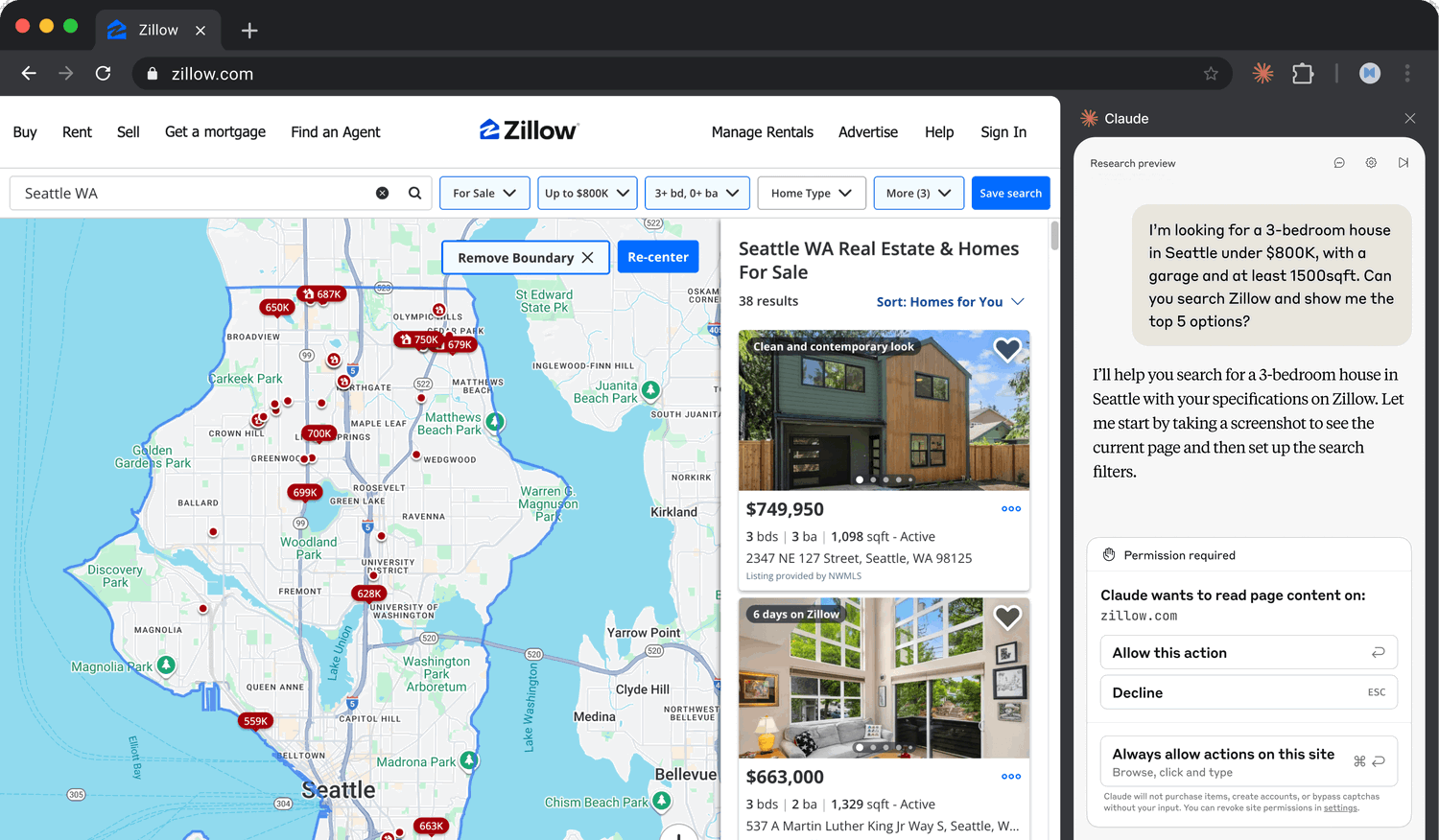Viewport: 1439px width, 840px height.
Task: Click the Advertise link
Action: (868, 132)
